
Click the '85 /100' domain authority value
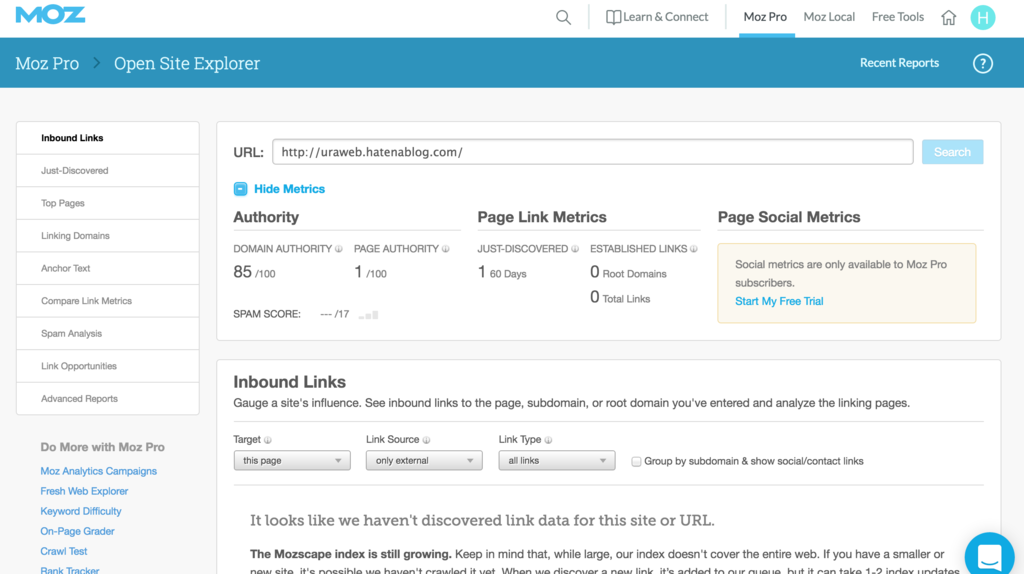coord(254,272)
